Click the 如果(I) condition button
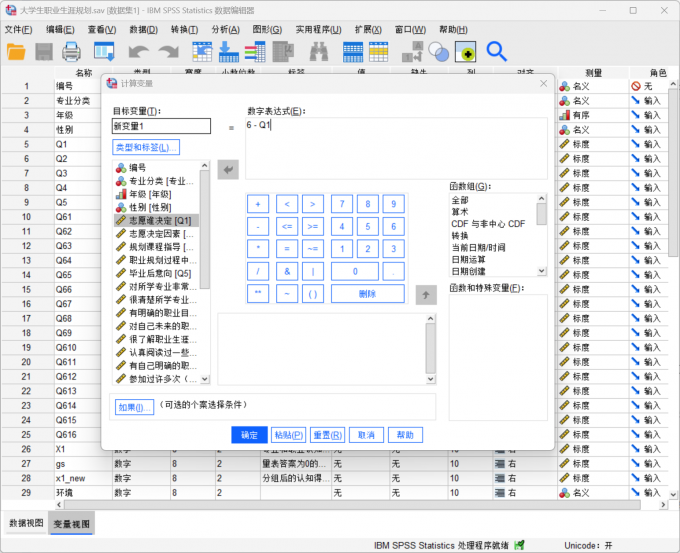This screenshot has width=680, height=553. point(134,407)
